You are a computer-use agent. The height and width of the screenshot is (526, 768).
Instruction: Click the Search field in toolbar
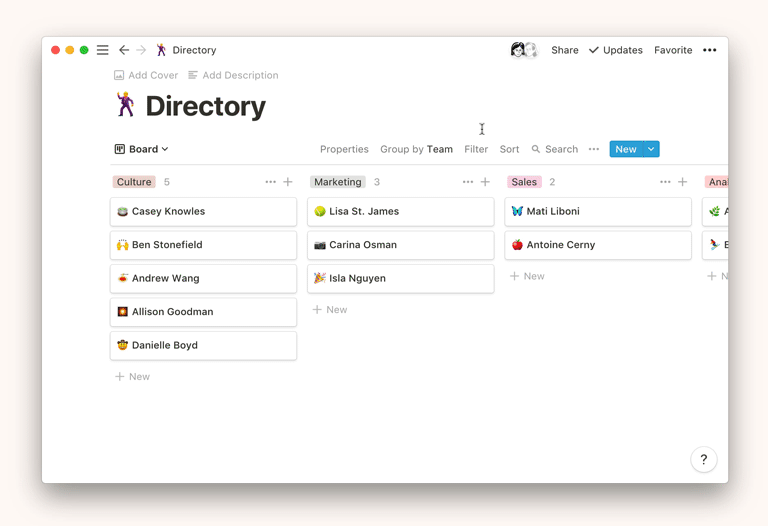pyautogui.click(x=555, y=149)
